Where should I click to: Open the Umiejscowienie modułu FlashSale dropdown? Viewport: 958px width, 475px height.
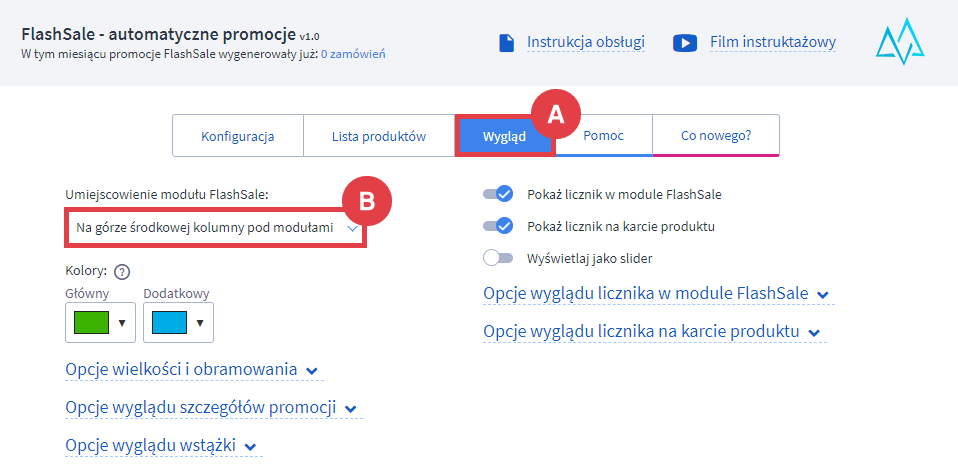tap(214, 229)
